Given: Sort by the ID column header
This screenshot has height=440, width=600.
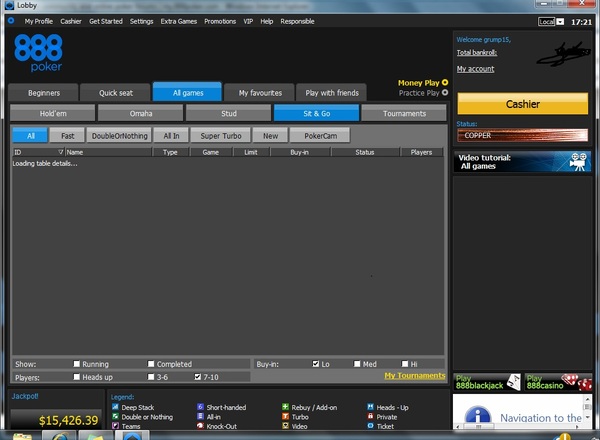Looking at the screenshot, I should tap(38, 152).
